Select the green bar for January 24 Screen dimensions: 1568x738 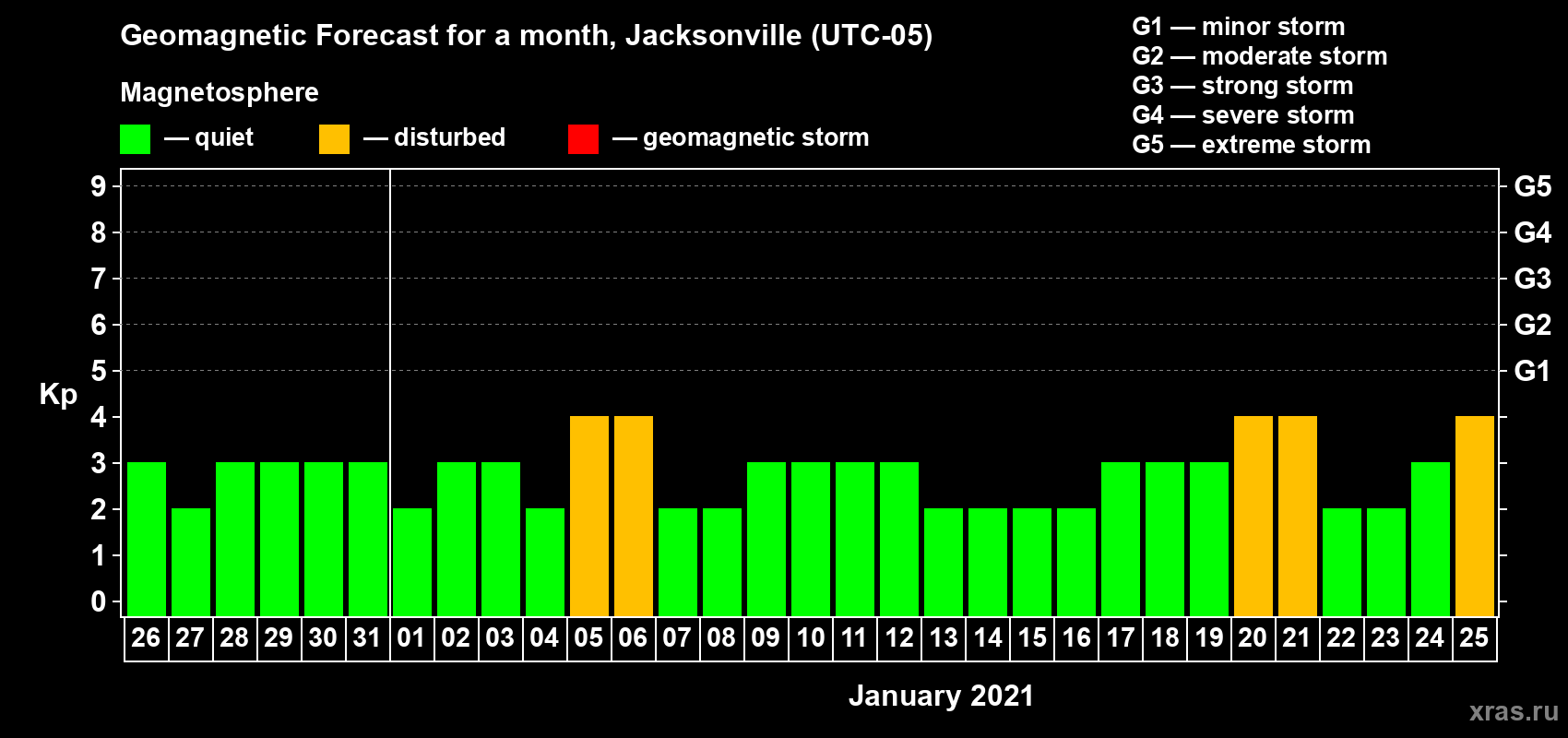click(x=1431, y=539)
